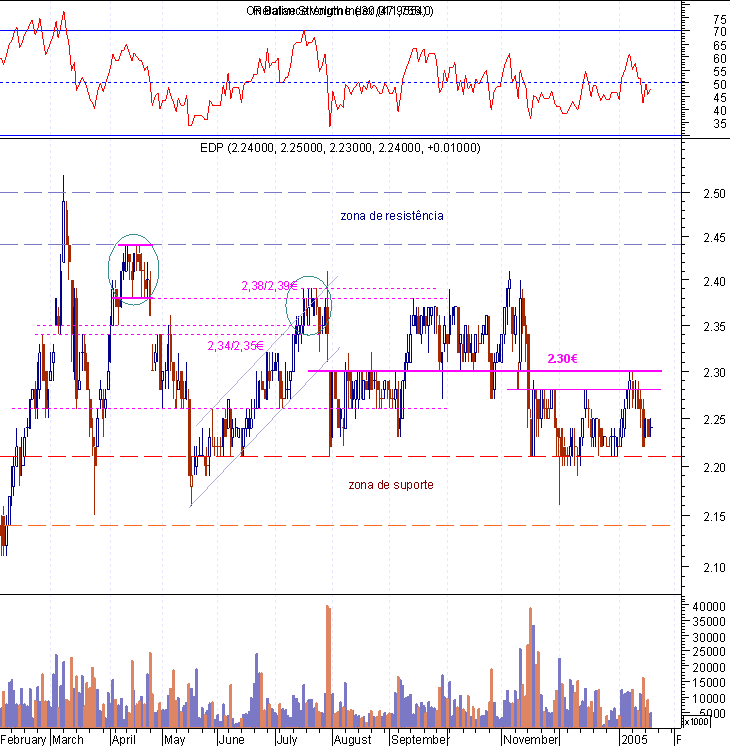
Task: Click the RSI 70 level axis value
Action: coord(720,32)
